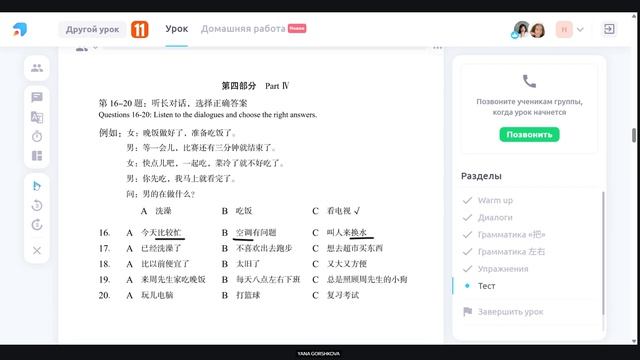Select the current Тест section
The width and height of the screenshot is (640, 360).
pos(487,286)
